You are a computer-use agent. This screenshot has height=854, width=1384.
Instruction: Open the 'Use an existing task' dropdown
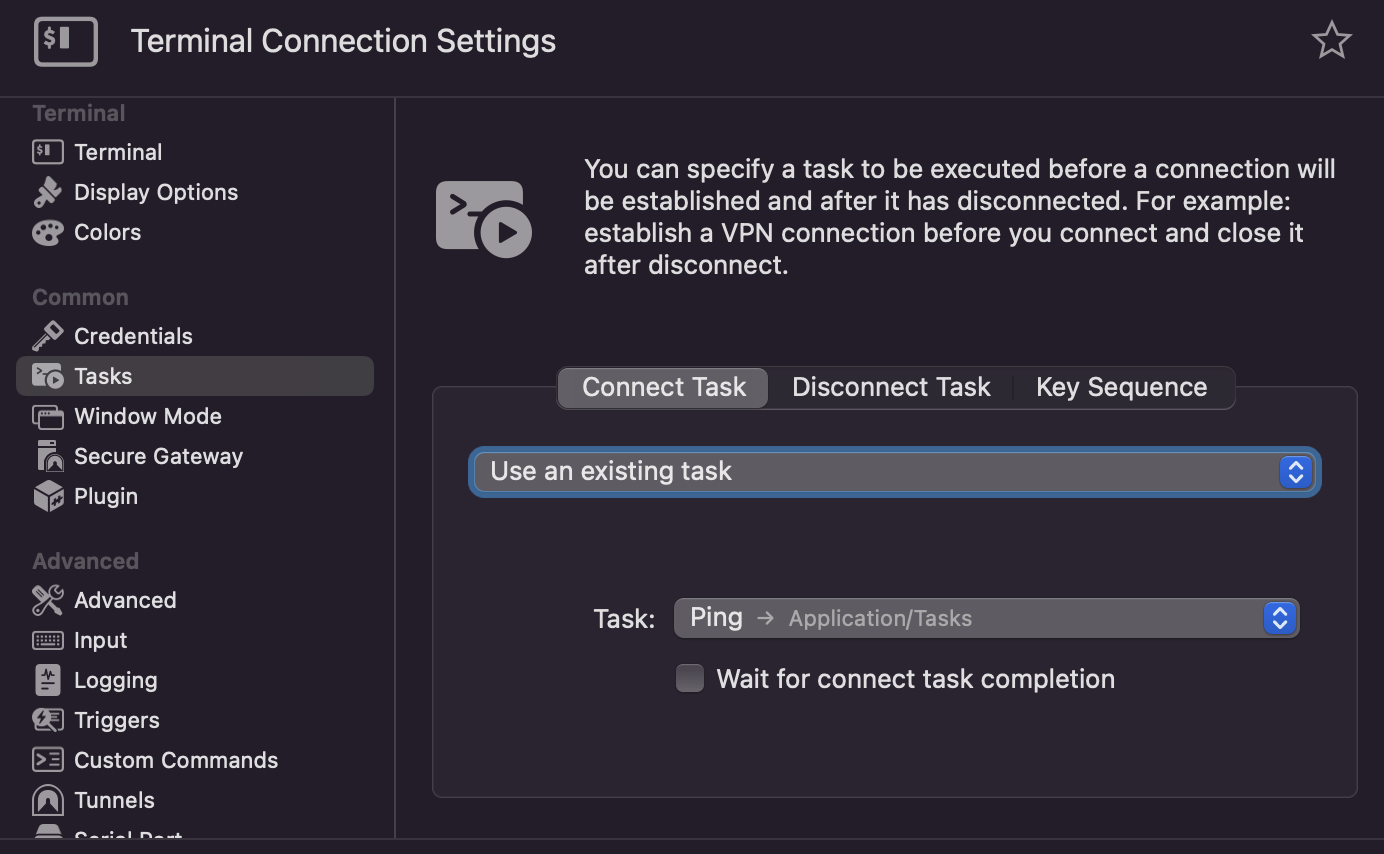coord(894,472)
